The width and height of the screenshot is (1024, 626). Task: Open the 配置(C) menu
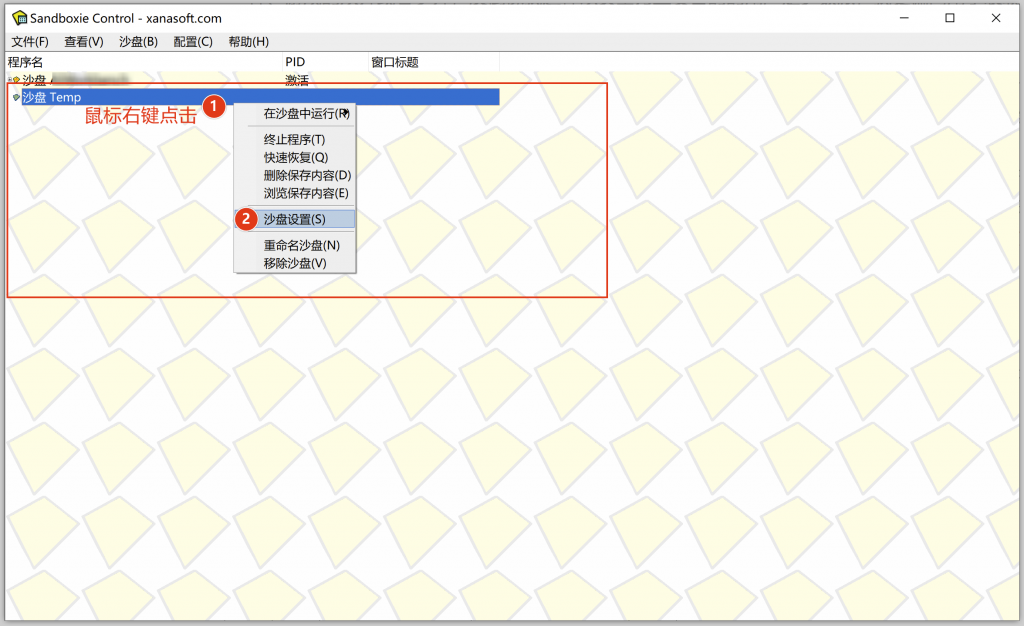click(192, 42)
